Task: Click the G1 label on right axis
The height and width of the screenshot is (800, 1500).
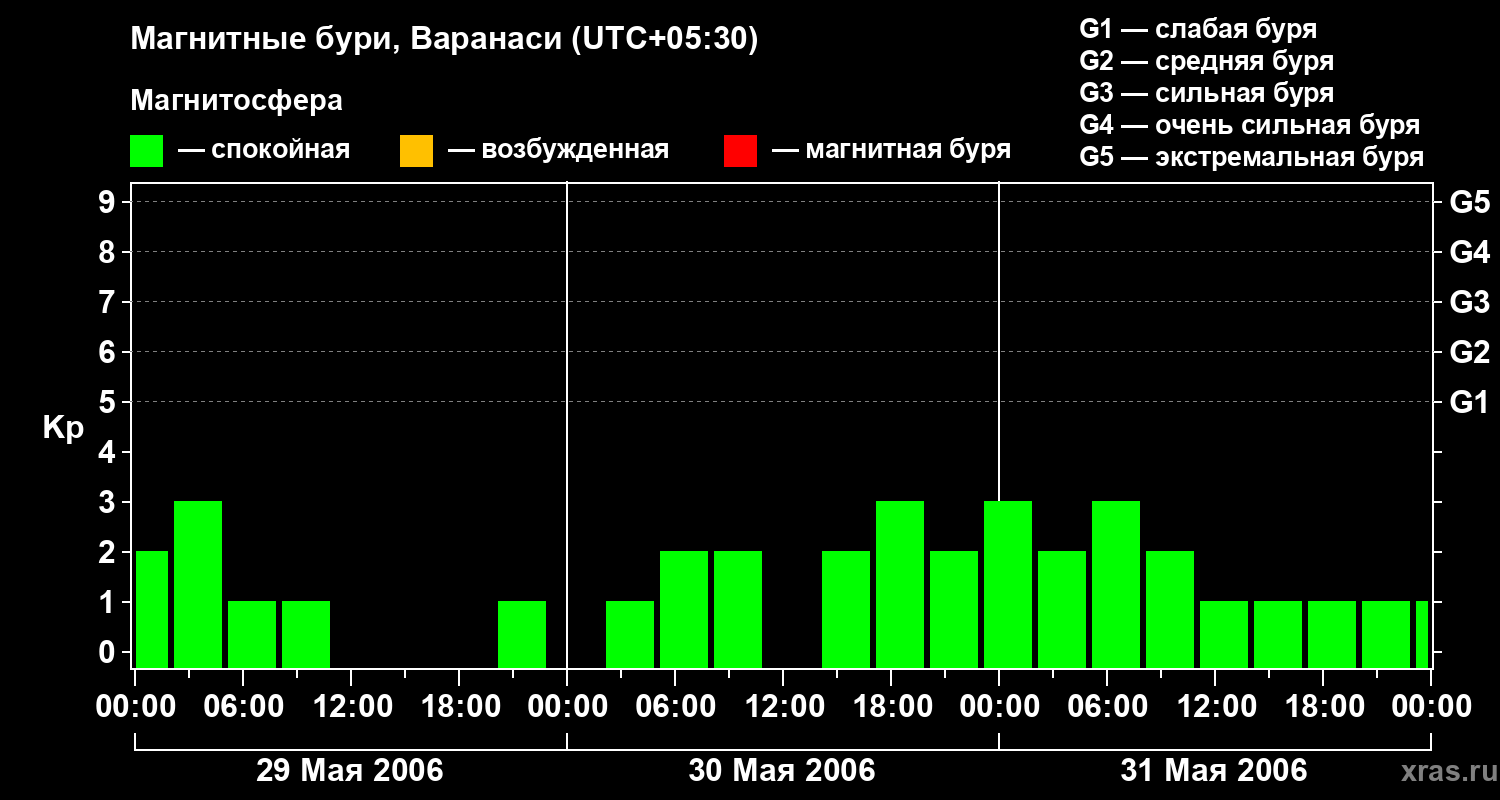Action: click(1470, 402)
